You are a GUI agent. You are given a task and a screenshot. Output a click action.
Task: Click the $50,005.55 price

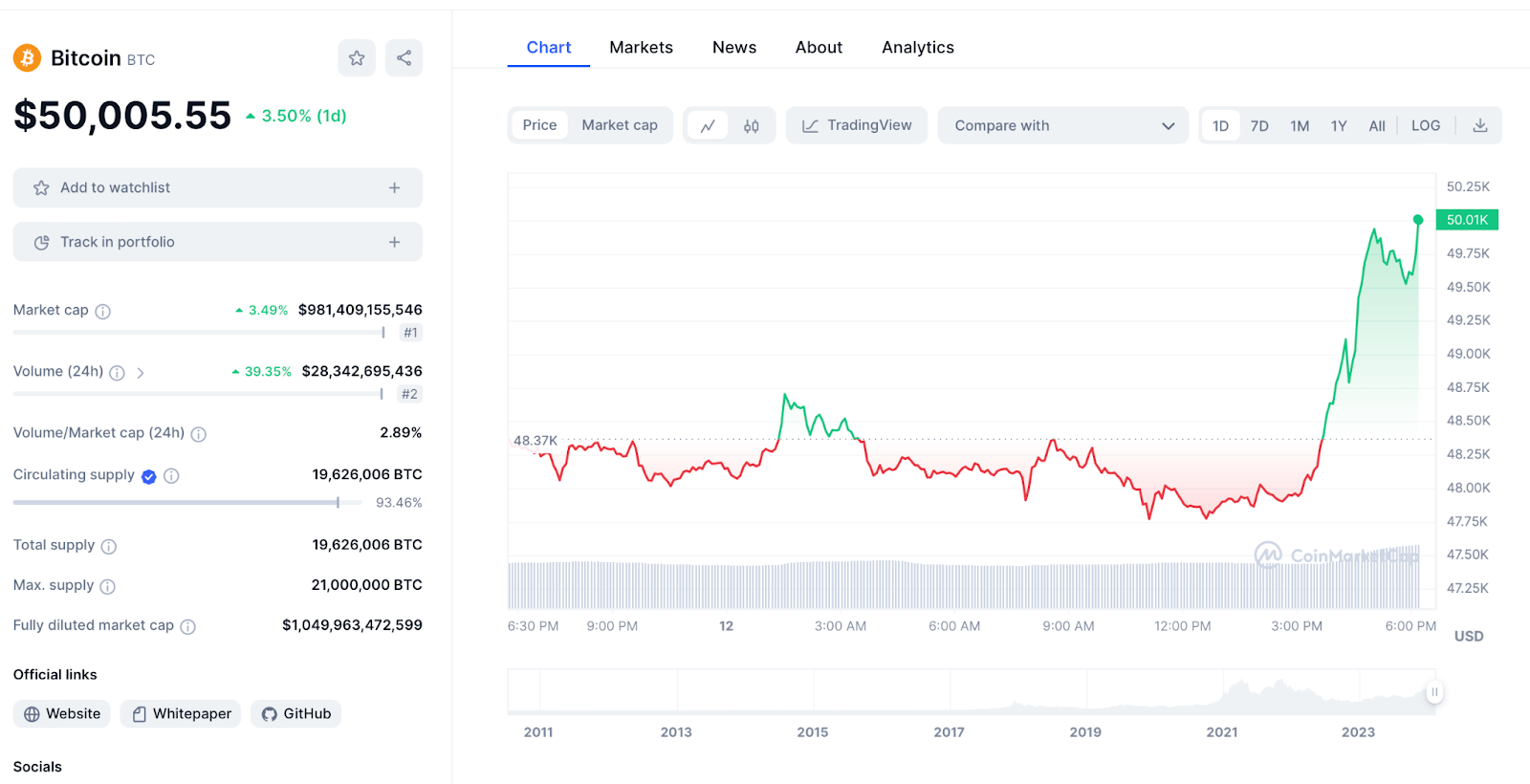122,116
